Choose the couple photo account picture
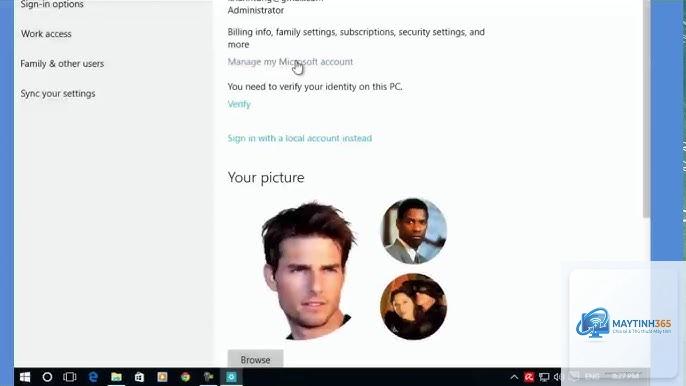 [x=414, y=307]
